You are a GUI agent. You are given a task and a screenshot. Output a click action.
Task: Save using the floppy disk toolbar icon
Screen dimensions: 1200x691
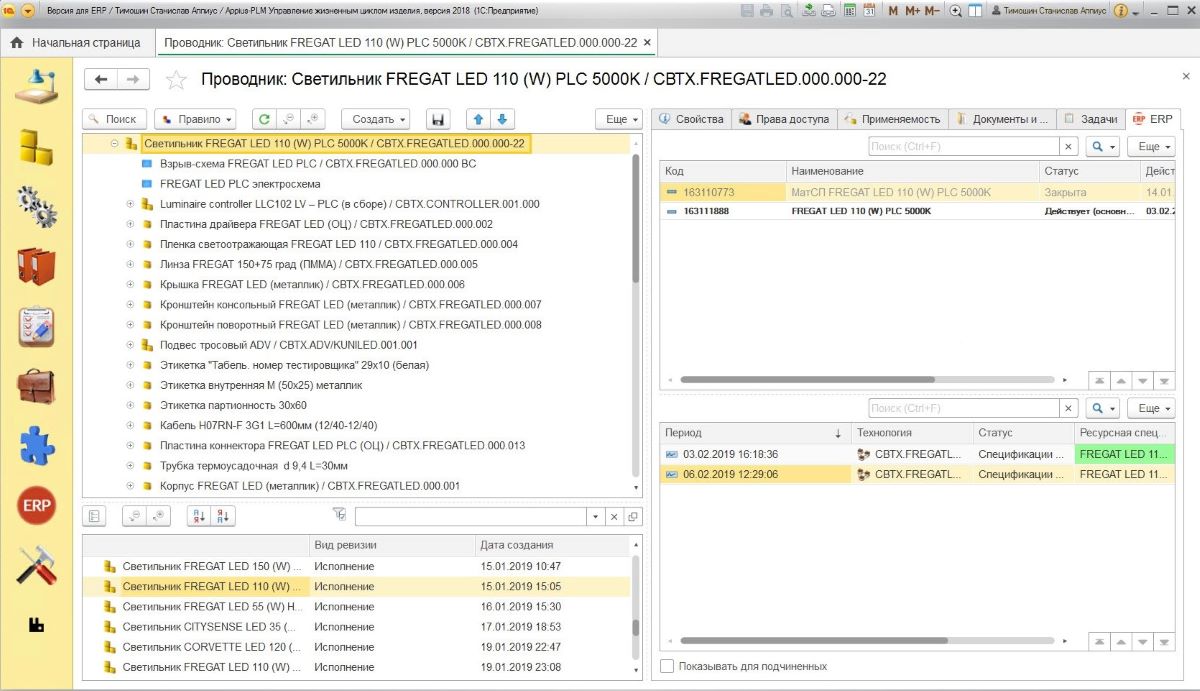pos(437,119)
